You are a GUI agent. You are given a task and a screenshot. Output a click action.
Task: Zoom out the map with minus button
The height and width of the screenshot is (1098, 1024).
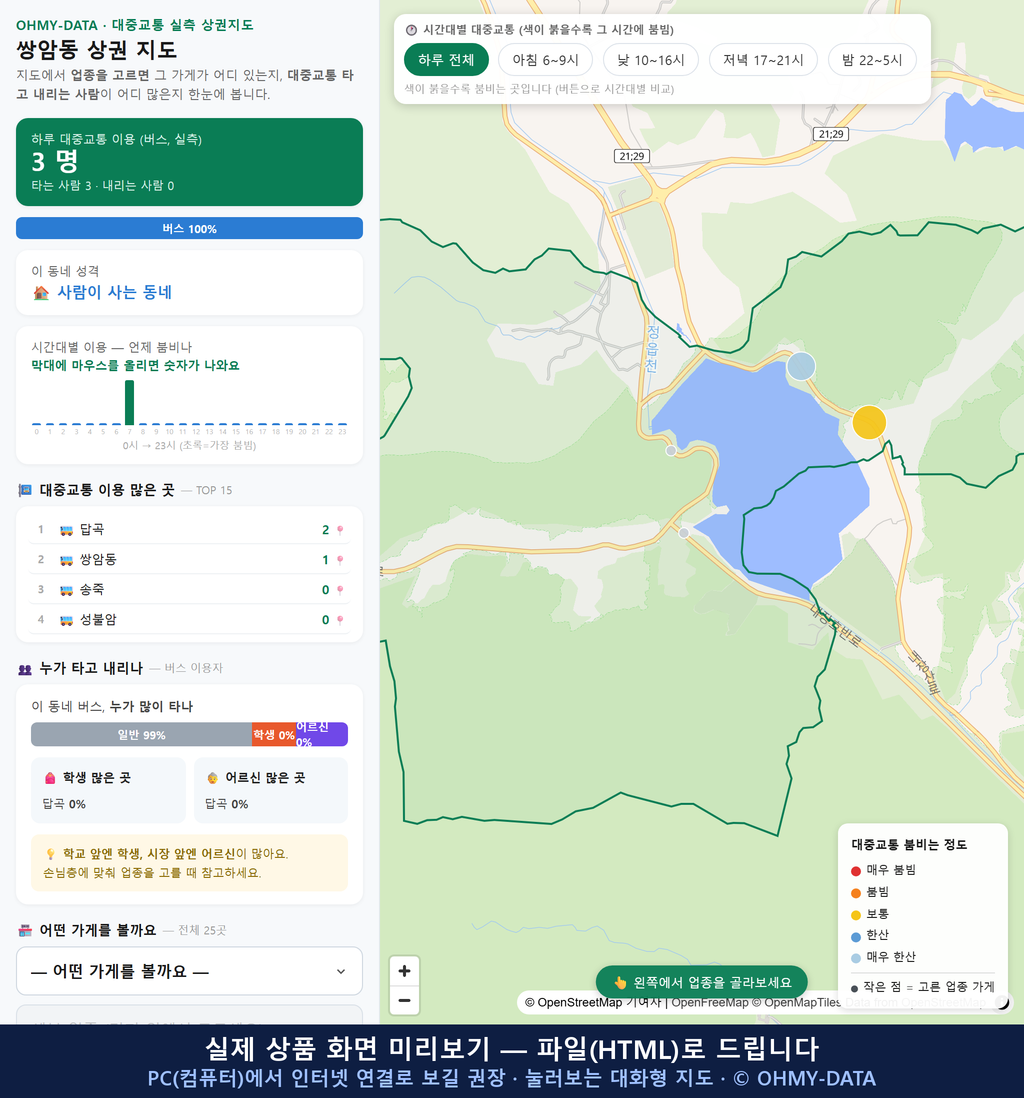[404, 1000]
